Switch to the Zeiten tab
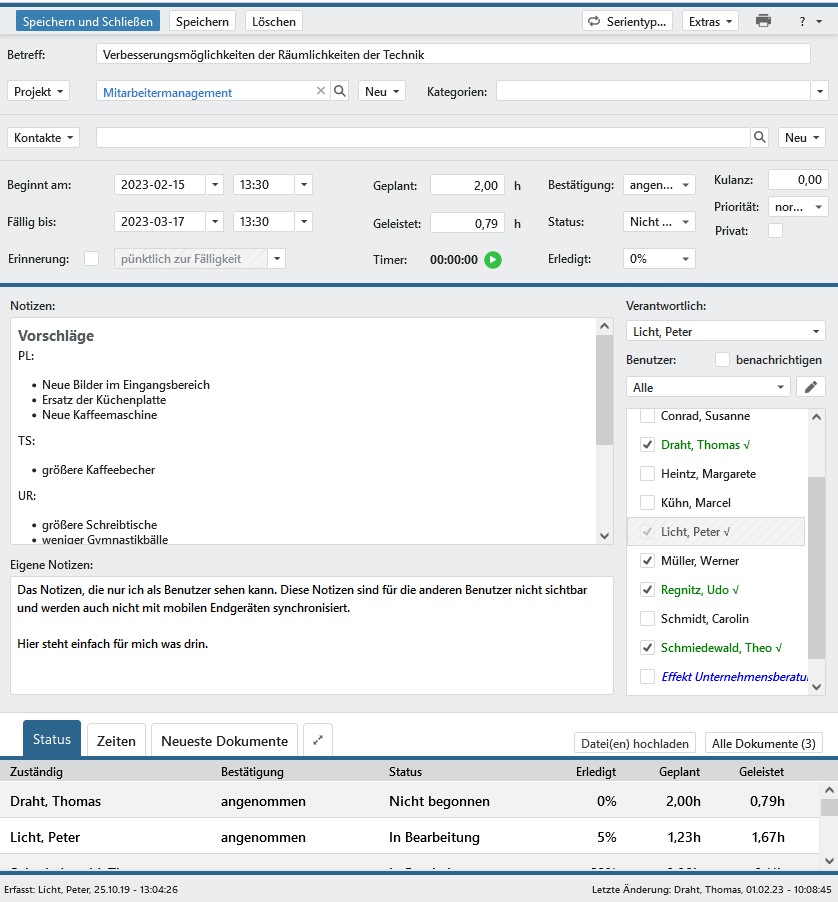 [x=116, y=741]
